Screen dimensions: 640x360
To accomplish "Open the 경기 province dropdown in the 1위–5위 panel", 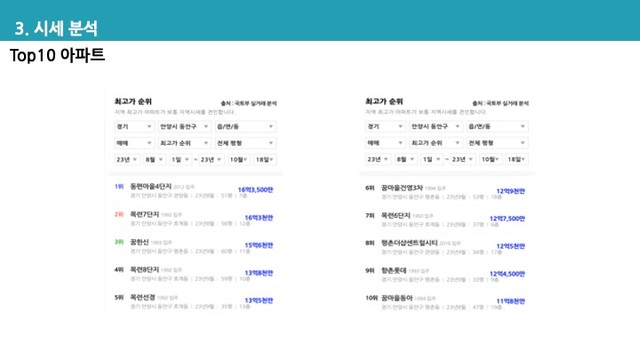I will 134,127.
